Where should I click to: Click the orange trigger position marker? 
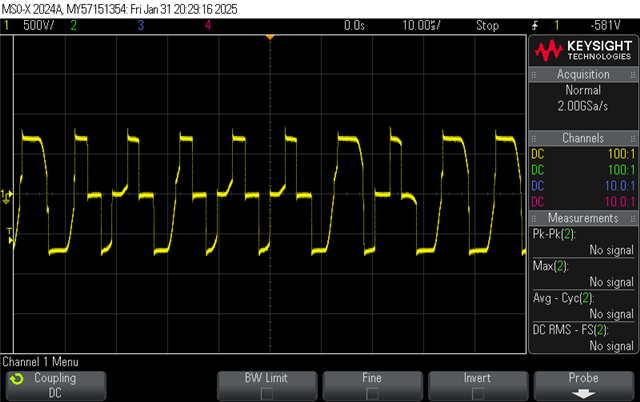270,38
